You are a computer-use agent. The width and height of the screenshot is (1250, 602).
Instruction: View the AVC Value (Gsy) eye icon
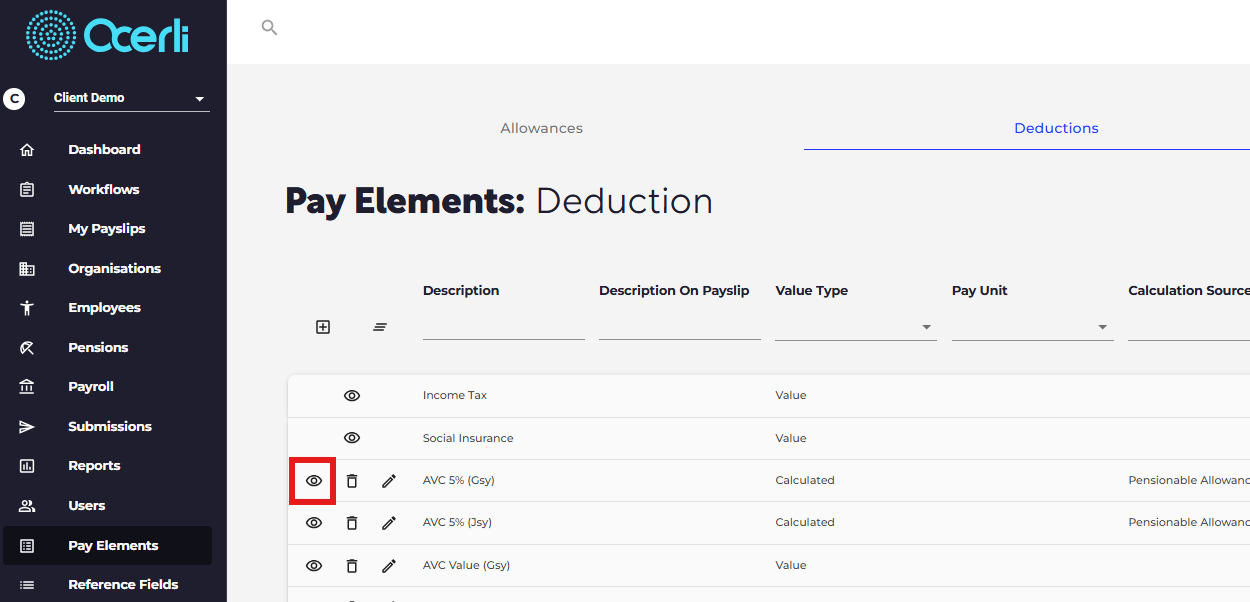coord(314,566)
